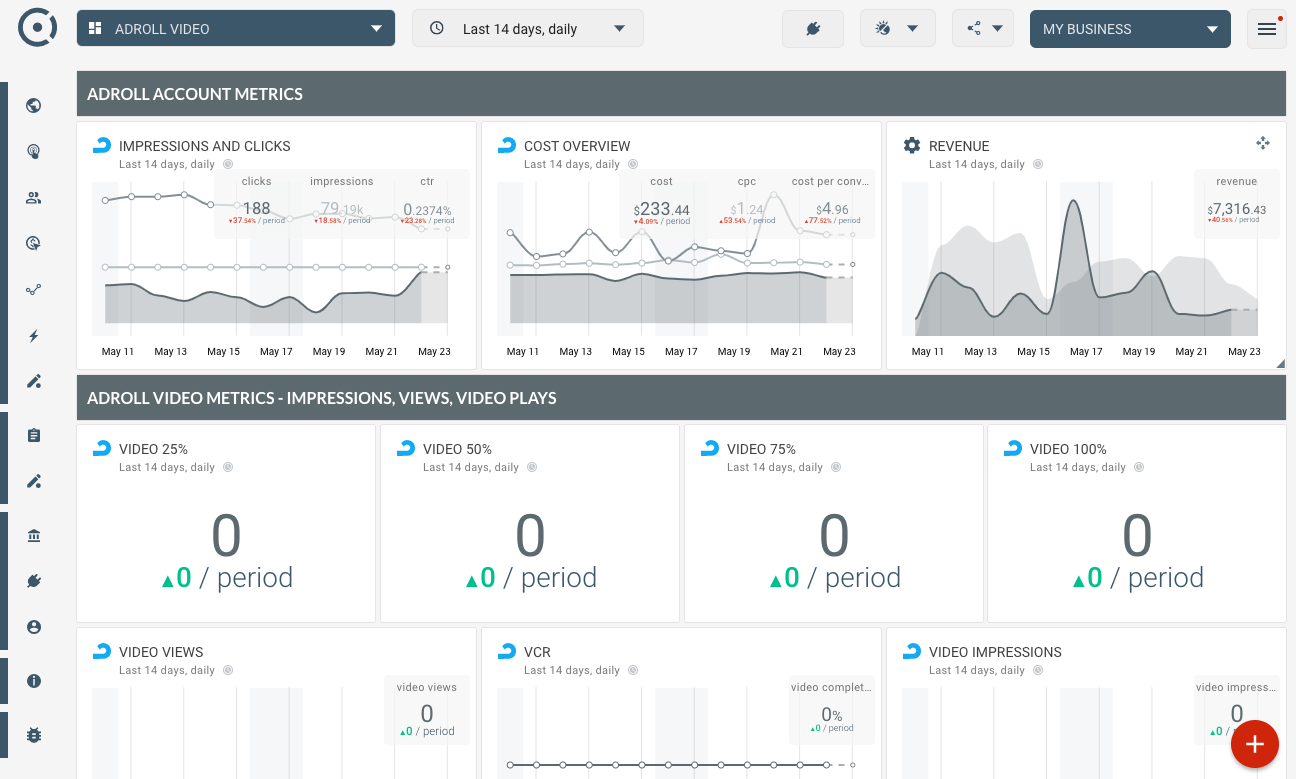Click the status dot beside COST OVERVIEW date range

633,164
